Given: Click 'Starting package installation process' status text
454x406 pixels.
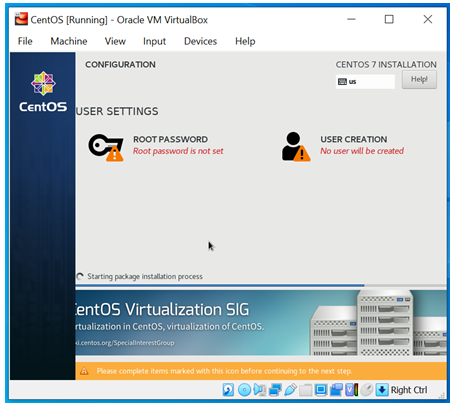Looking at the screenshot, I should point(145,276).
